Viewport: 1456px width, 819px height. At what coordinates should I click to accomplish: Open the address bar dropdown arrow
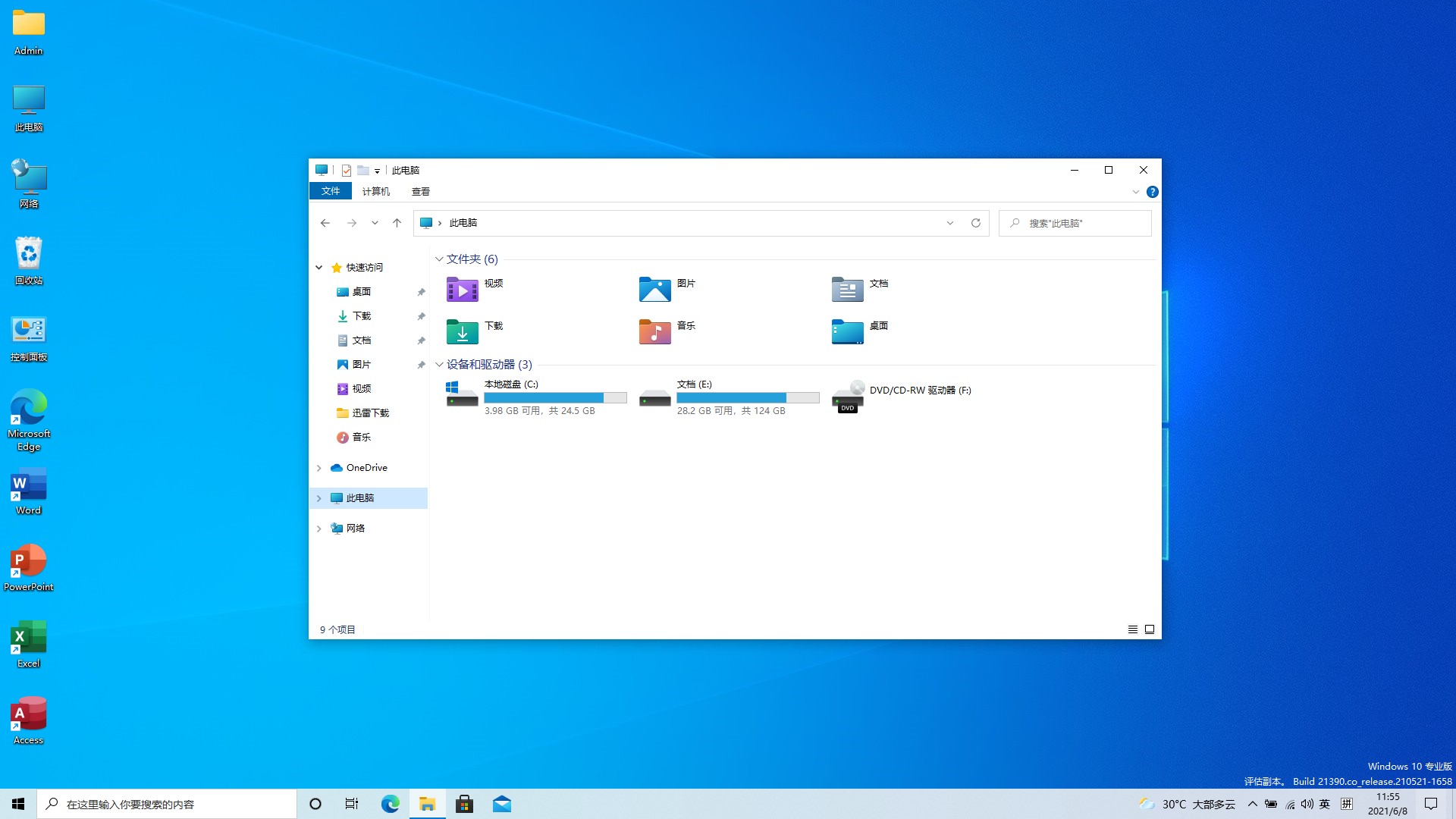click(x=950, y=222)
